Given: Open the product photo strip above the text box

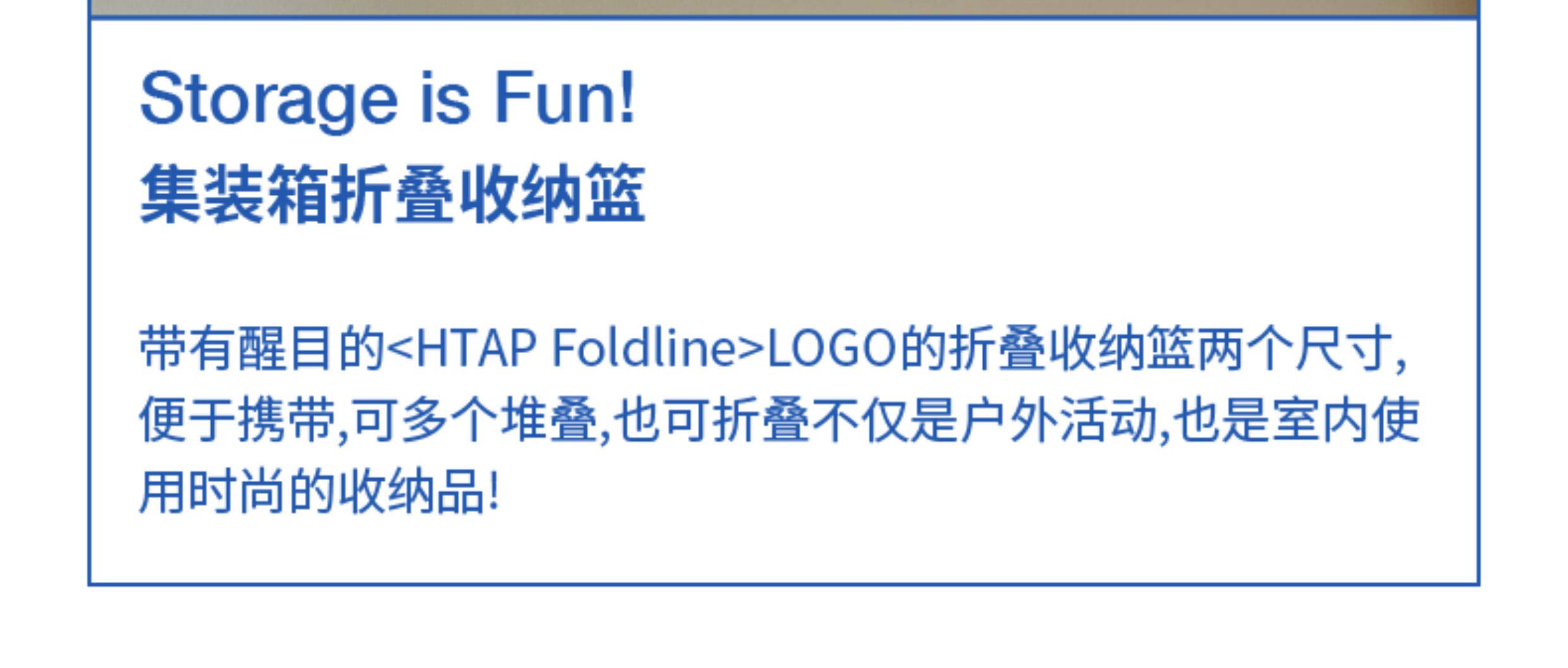Looking at the screenshot, I should (784, 8).
